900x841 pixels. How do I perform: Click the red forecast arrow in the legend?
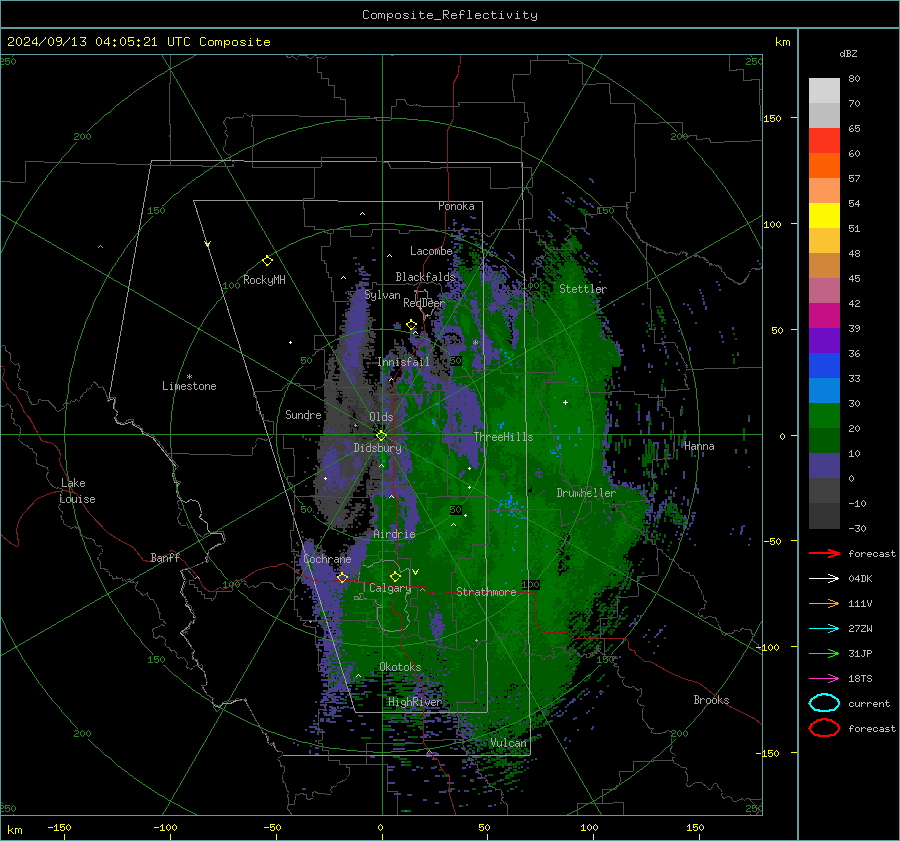824,553
